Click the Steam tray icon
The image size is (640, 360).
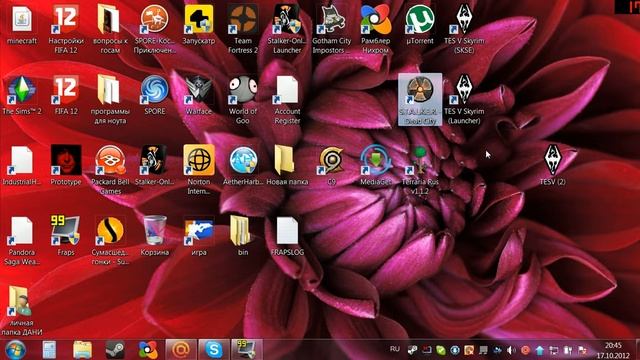tap(412, 350)
